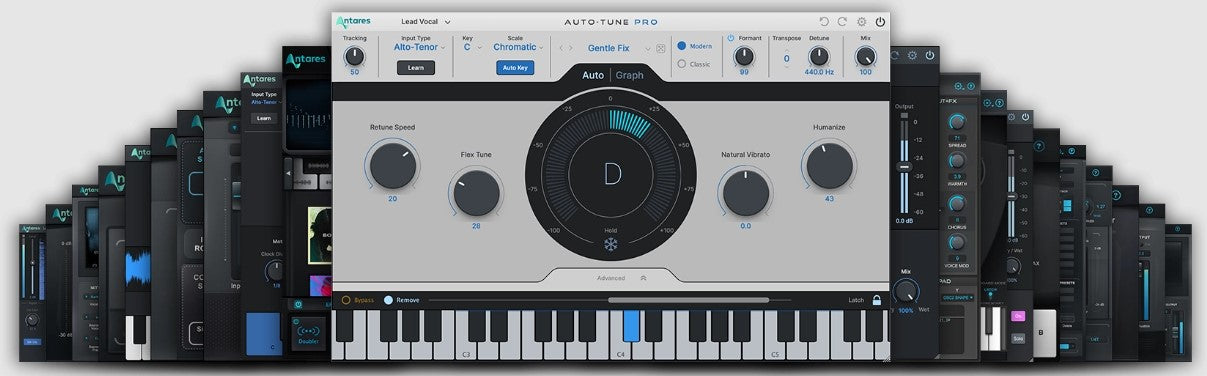Click the Humanize knob

click(829, 165)
